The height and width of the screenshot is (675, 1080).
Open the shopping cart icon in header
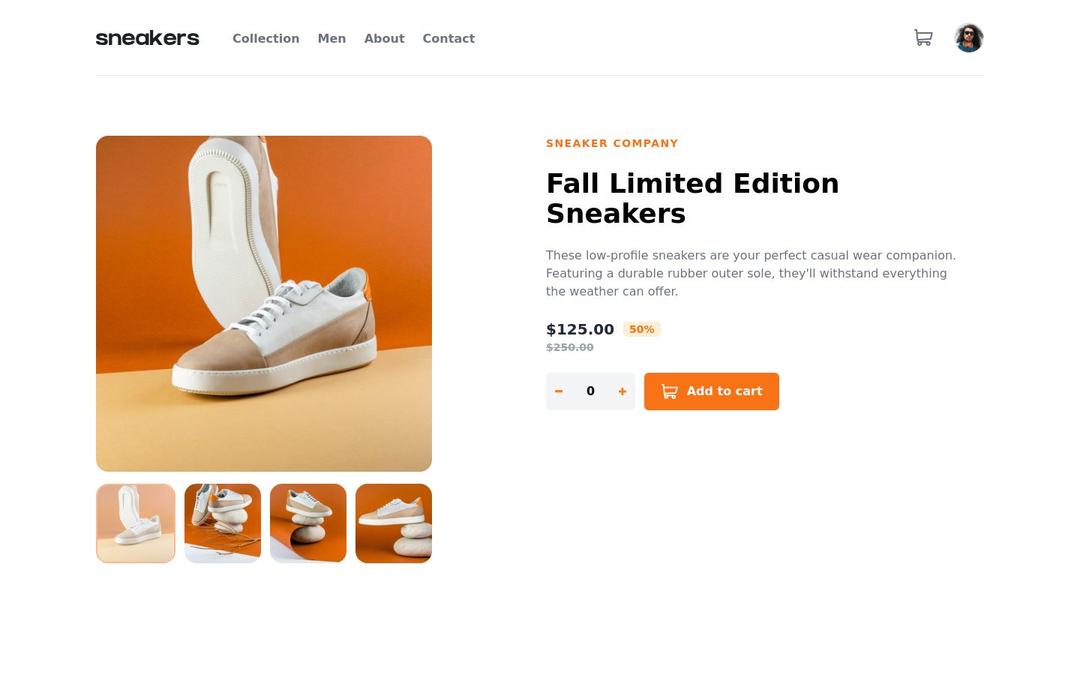[923, 38]
